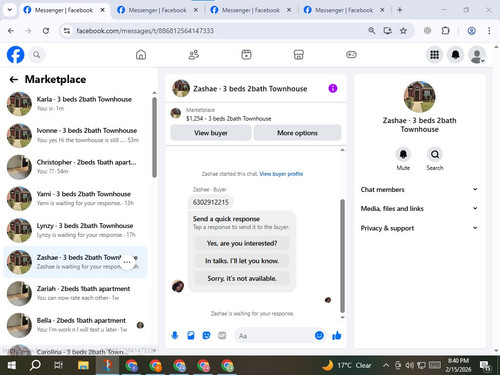This screenshot has width=500, height=375.
Task: Open Chrome's three-dot menu
Action: click(489, 31)
